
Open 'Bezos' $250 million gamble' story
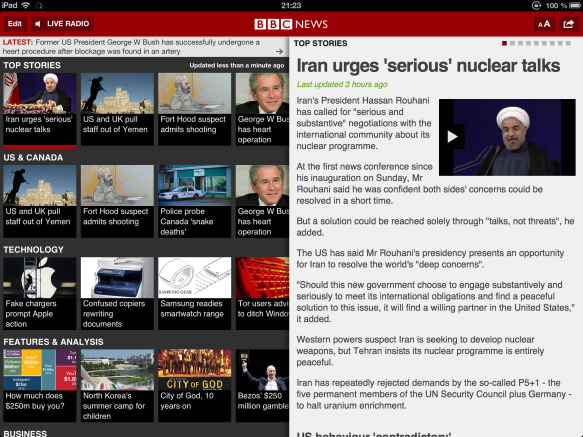tap(262, 386)
